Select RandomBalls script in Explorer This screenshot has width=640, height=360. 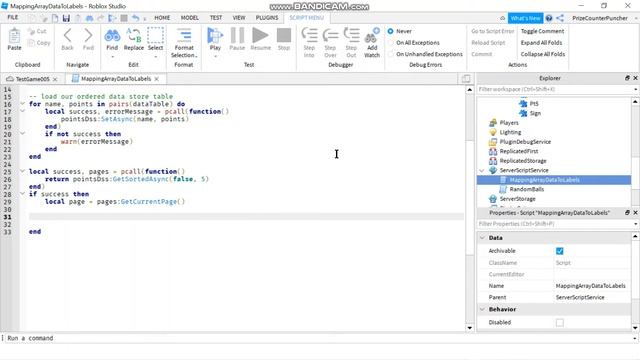[527, 189]
